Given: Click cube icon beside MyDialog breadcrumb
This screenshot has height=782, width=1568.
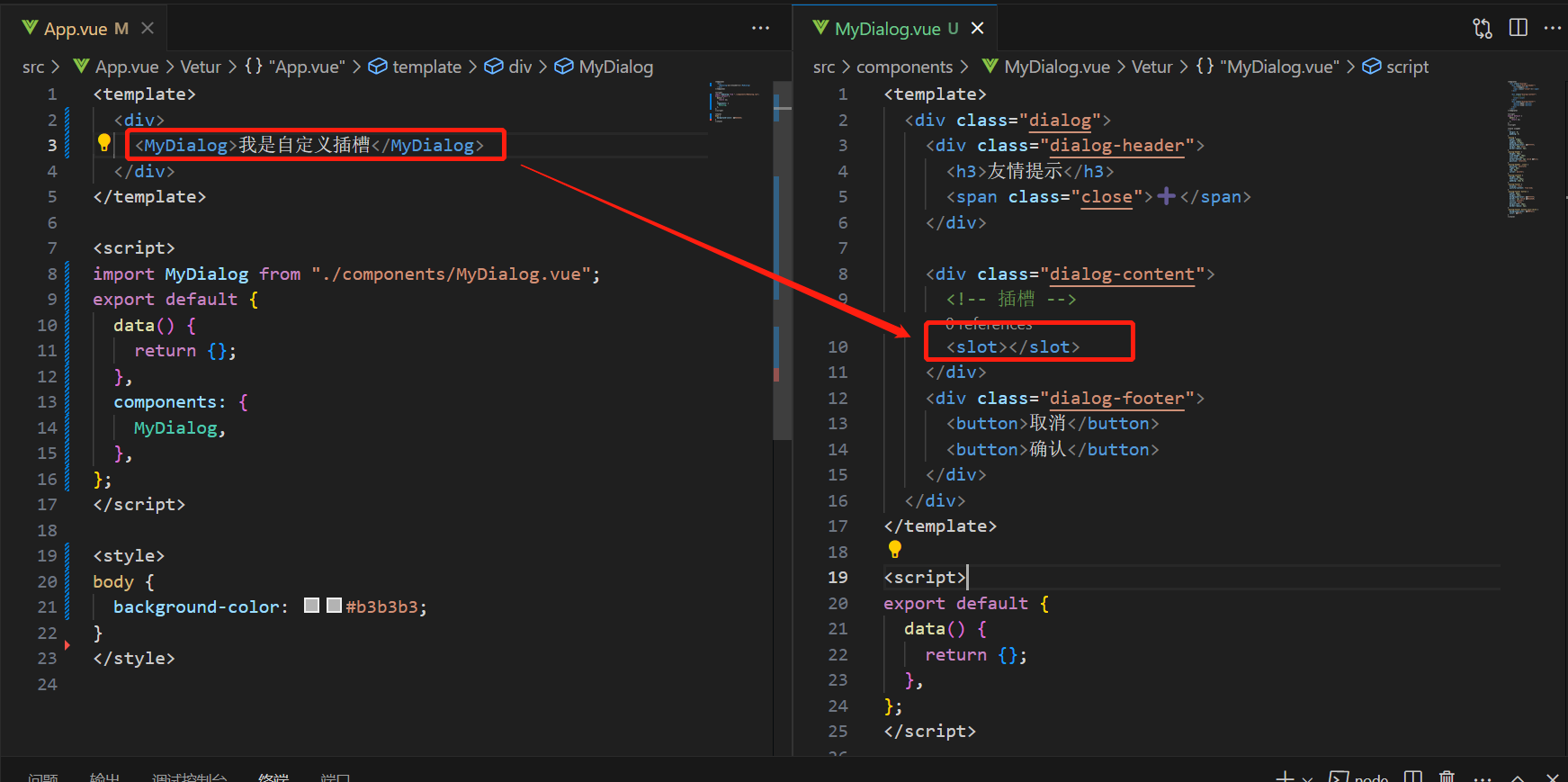Looking at the screenshot, I should (x=564, y=67).
